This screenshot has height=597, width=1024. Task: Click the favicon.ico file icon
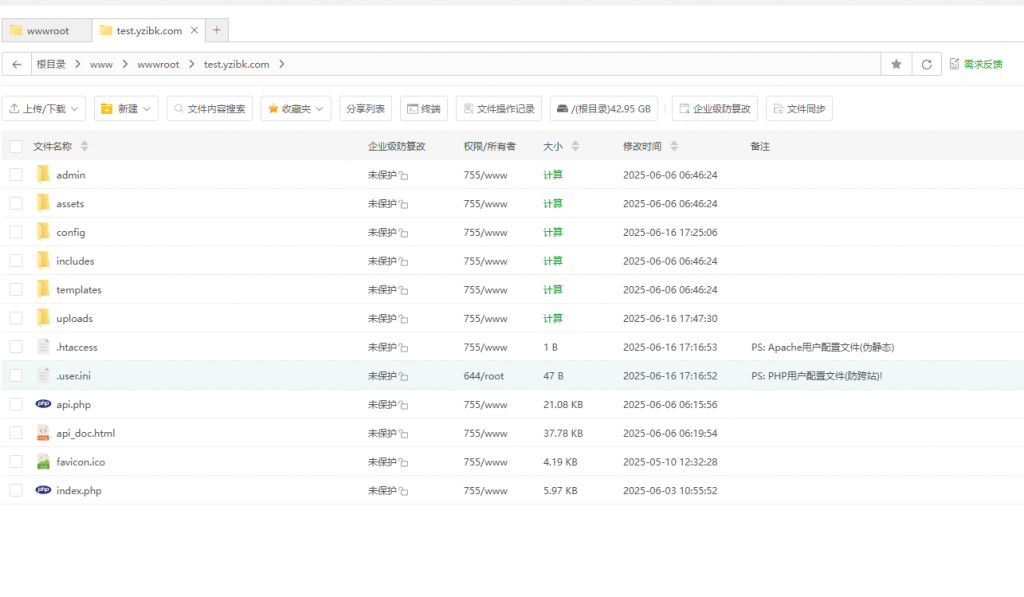pos(43,462)
